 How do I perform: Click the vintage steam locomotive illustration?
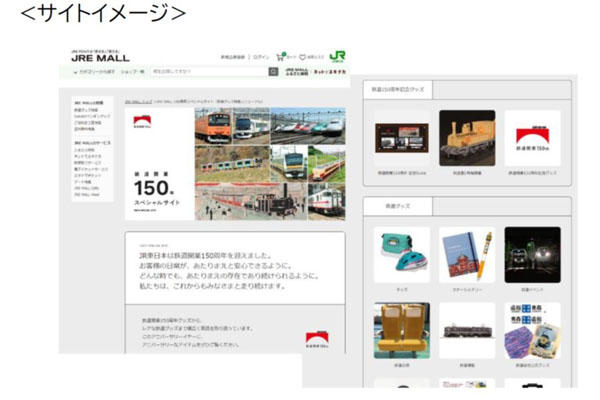pyautogui.click(x=251, y=202)
